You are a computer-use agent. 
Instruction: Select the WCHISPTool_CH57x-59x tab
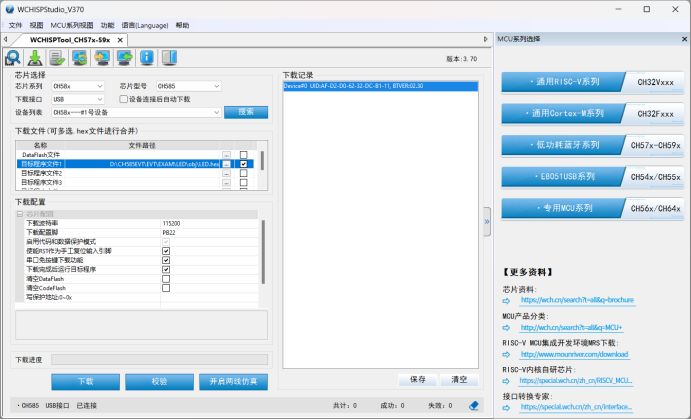click(x=70, y=40)
